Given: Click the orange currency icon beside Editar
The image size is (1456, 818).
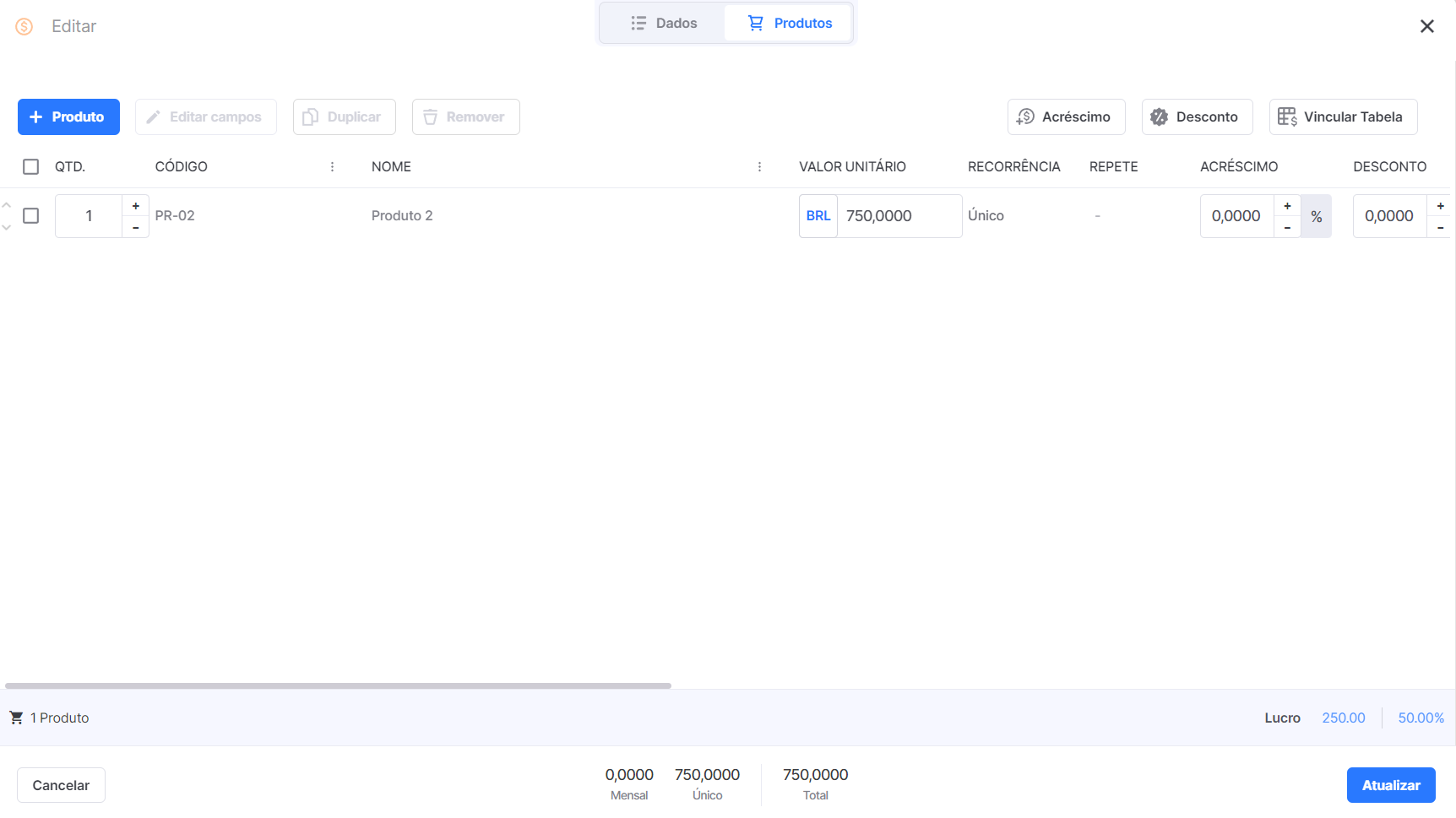Looking at the screenshot, I should coord(24,26).
